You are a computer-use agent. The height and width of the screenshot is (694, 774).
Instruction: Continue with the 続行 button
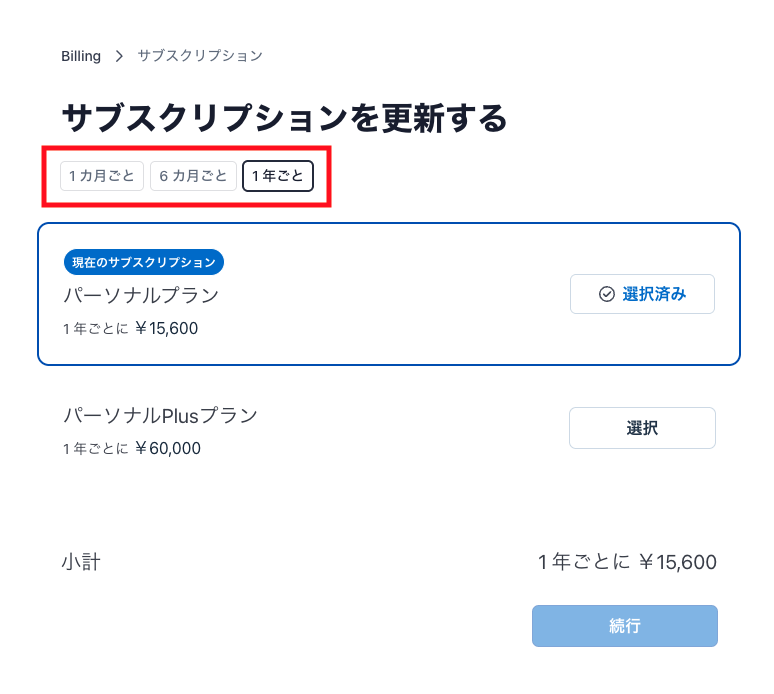click(x=624, y=626)
